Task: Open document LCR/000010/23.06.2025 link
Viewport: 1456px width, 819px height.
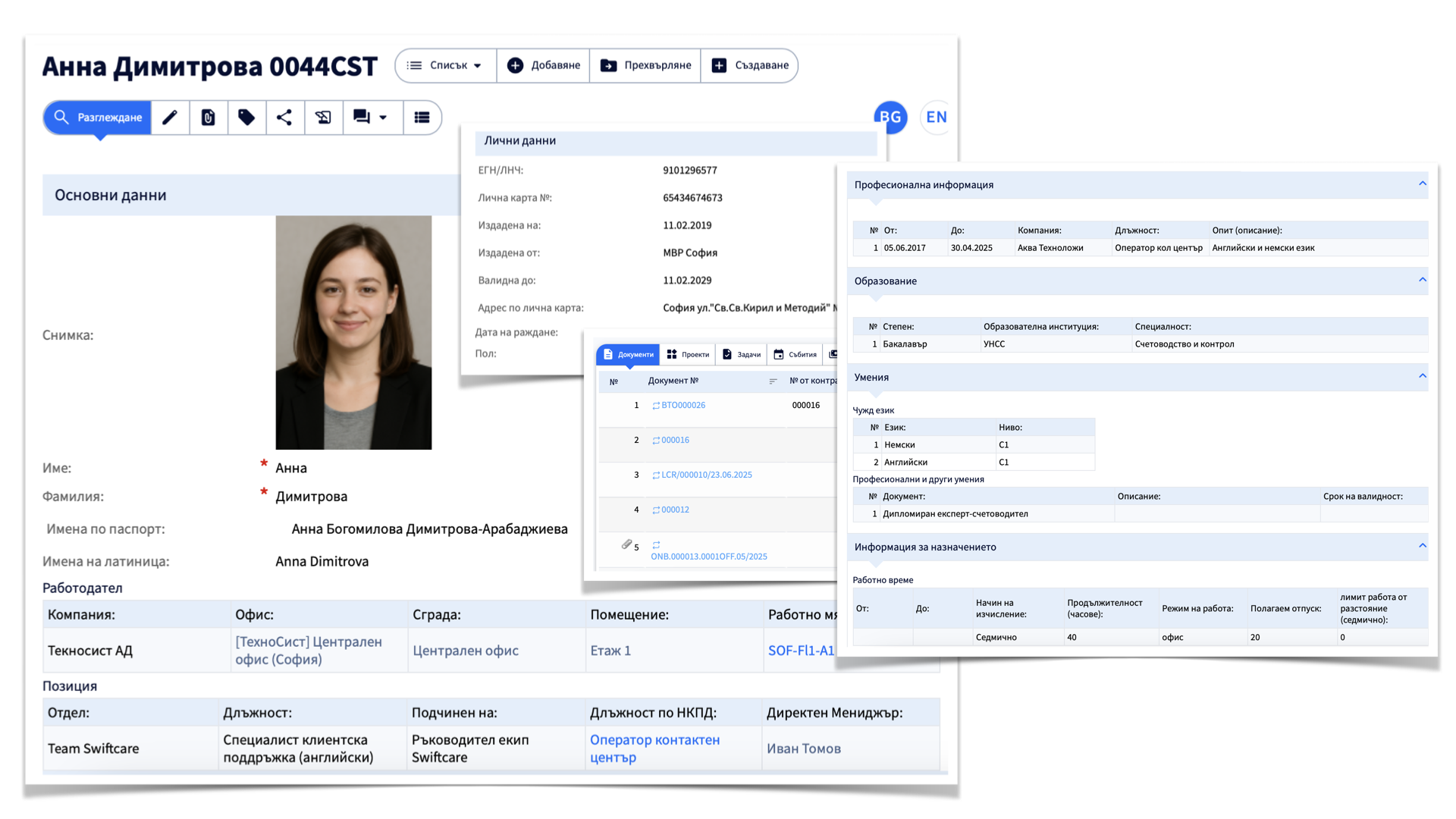Action: pos(707,475)
